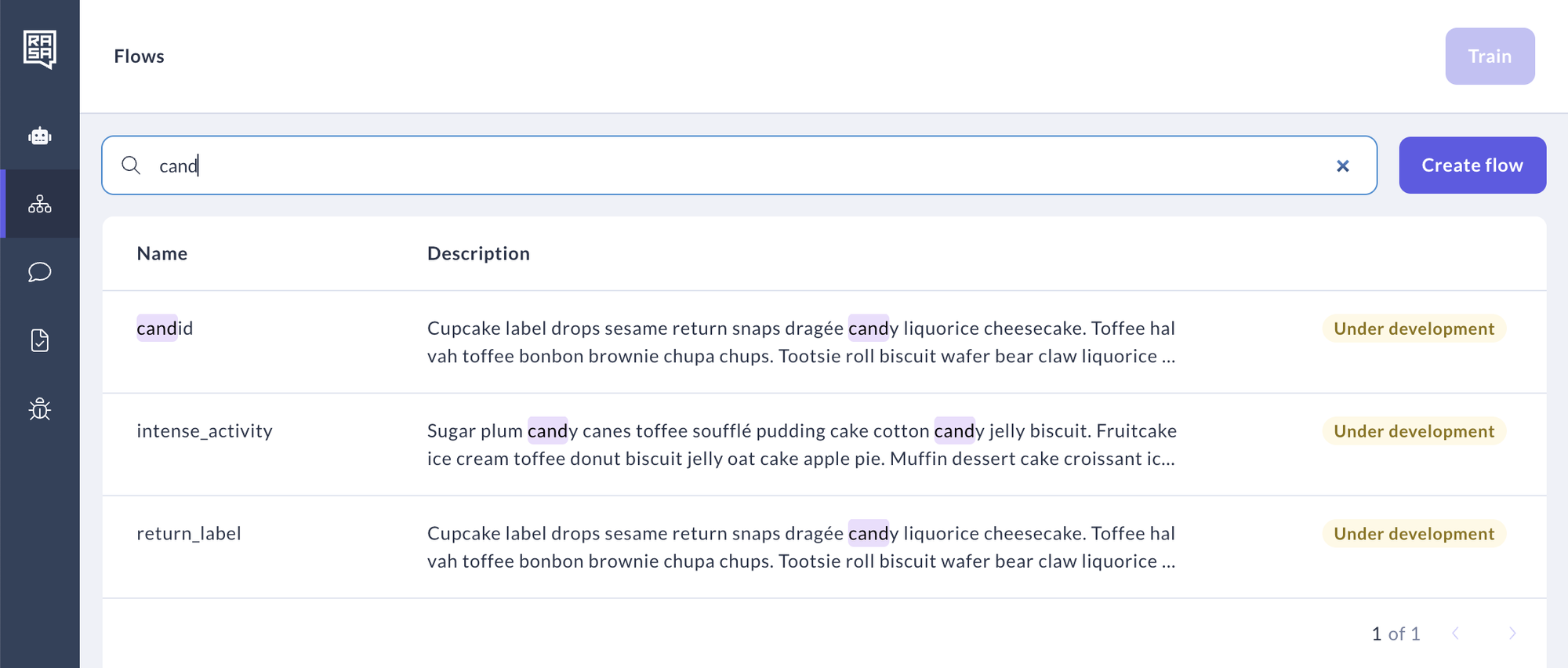Click intense_activity flow description text

(801, 445)
